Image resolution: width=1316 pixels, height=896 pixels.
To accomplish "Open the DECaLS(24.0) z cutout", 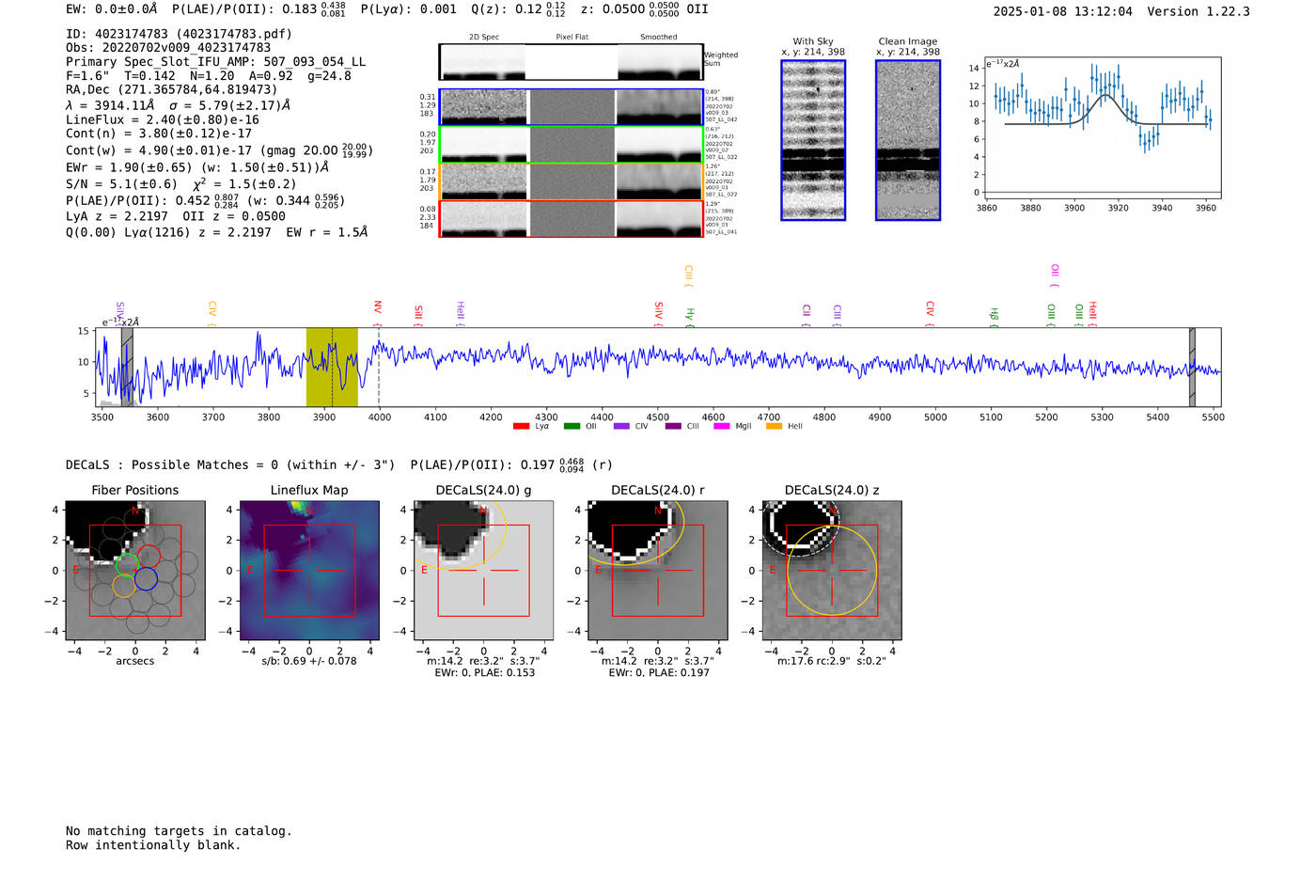I will coord(832,570).
